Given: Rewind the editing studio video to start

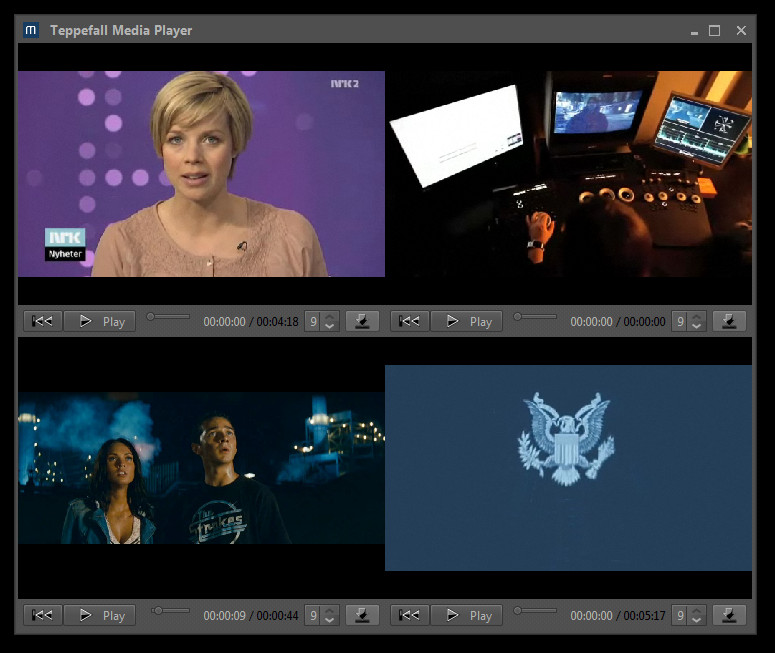Looking at the screenshot, I should (409, 321).
